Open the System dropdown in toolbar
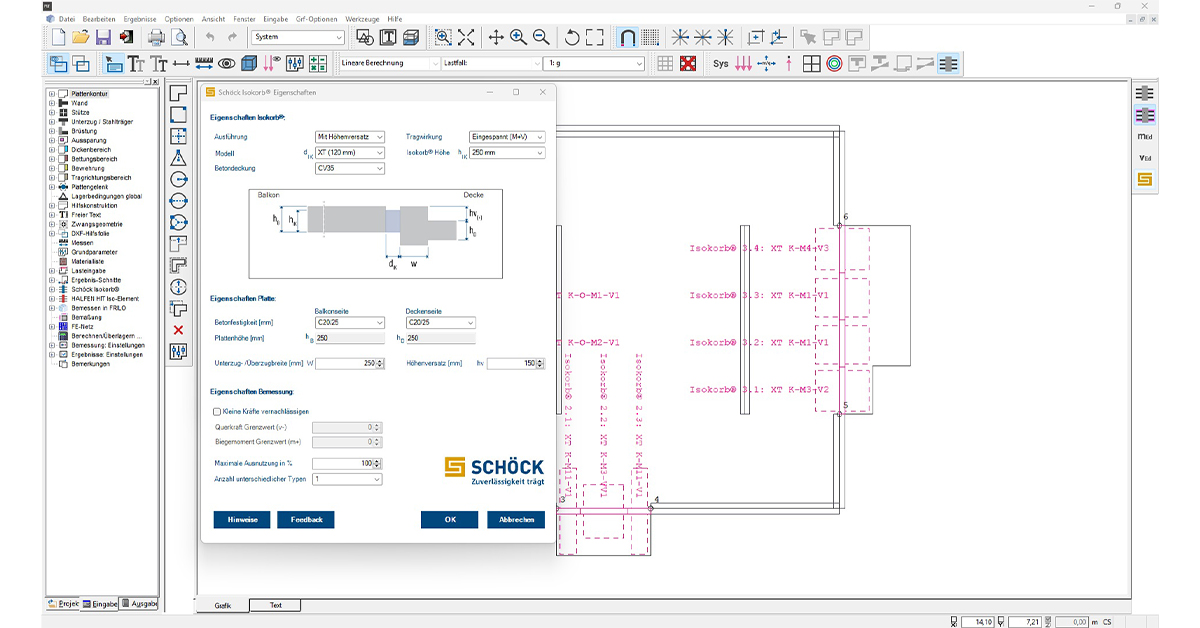The image size is (1200, 628). 297,38
